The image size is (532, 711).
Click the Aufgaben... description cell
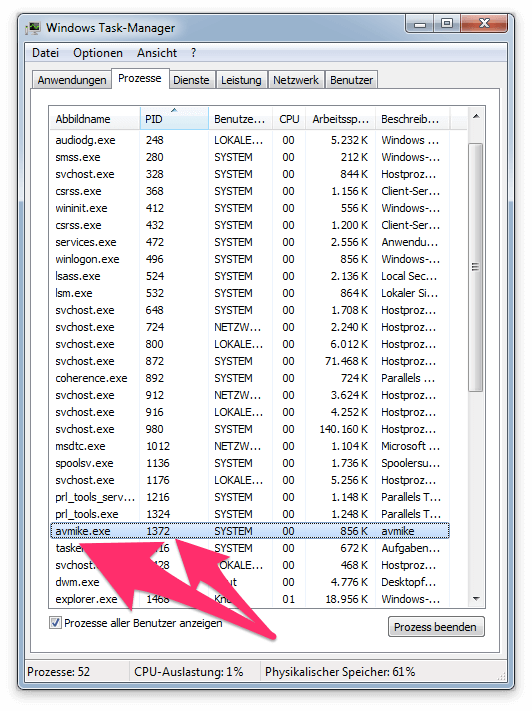tap(410, 548)
